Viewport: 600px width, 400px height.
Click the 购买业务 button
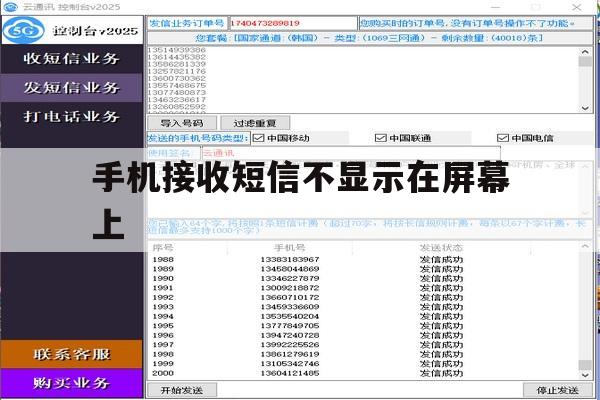pos(72,383)
